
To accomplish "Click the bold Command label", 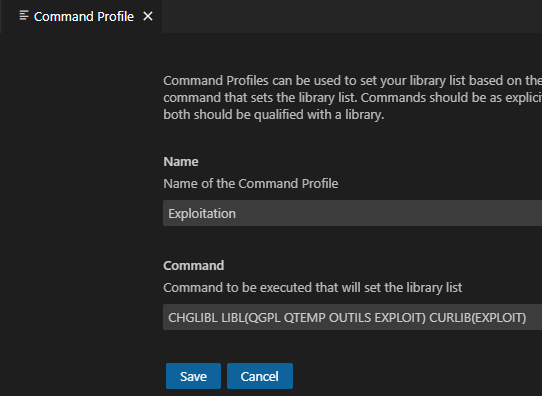I will [x=194, y=266].
